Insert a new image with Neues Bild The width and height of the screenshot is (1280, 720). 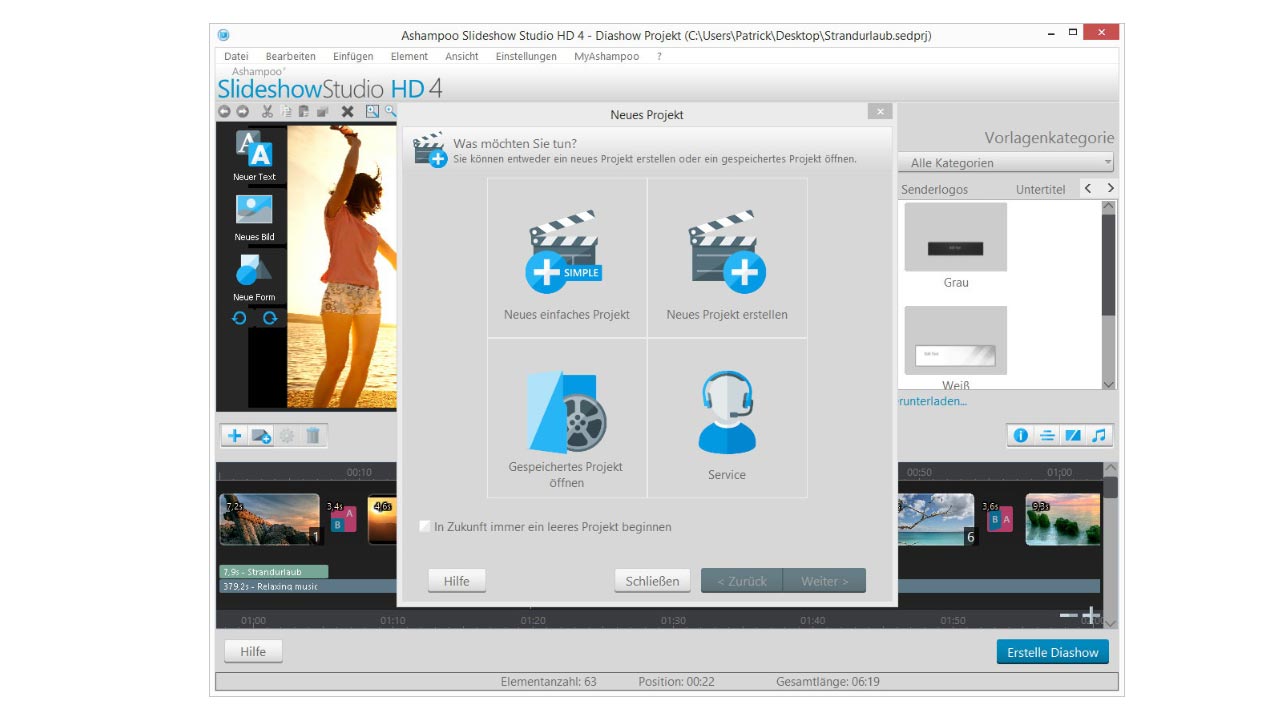tap(254, 217)
